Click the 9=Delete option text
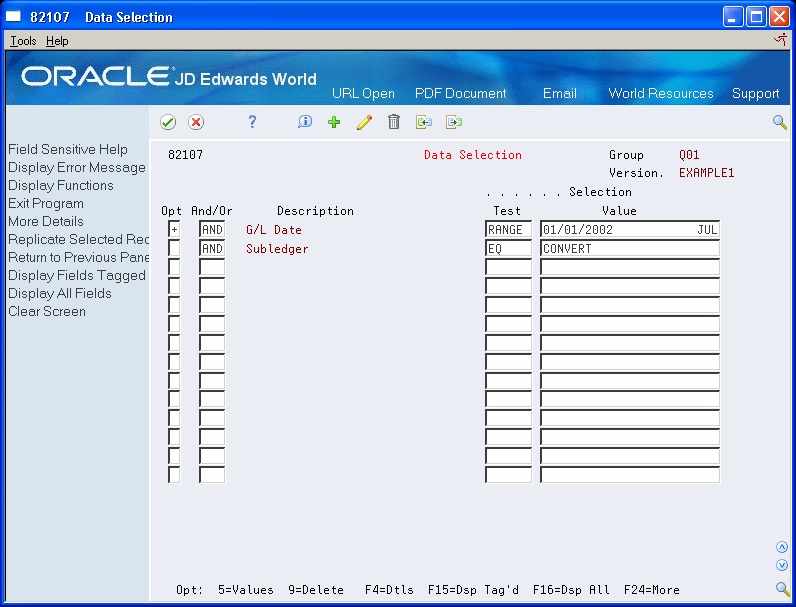 coord(316,590)
